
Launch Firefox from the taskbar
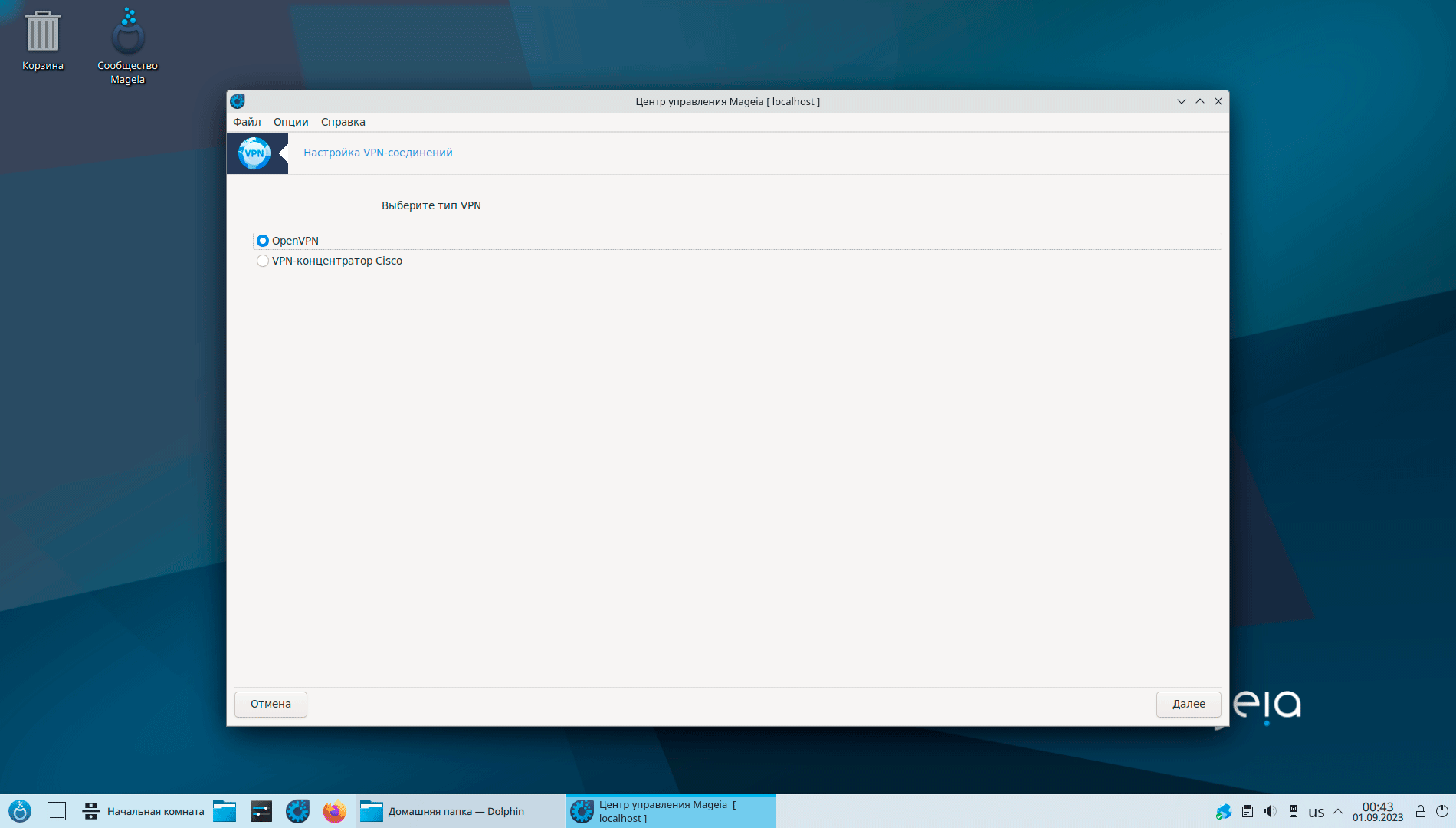coord(335,811)
